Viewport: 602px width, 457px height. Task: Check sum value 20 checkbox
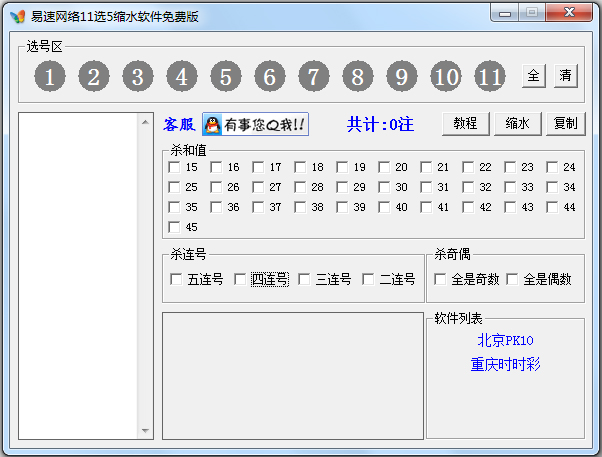tap(384, 167)
